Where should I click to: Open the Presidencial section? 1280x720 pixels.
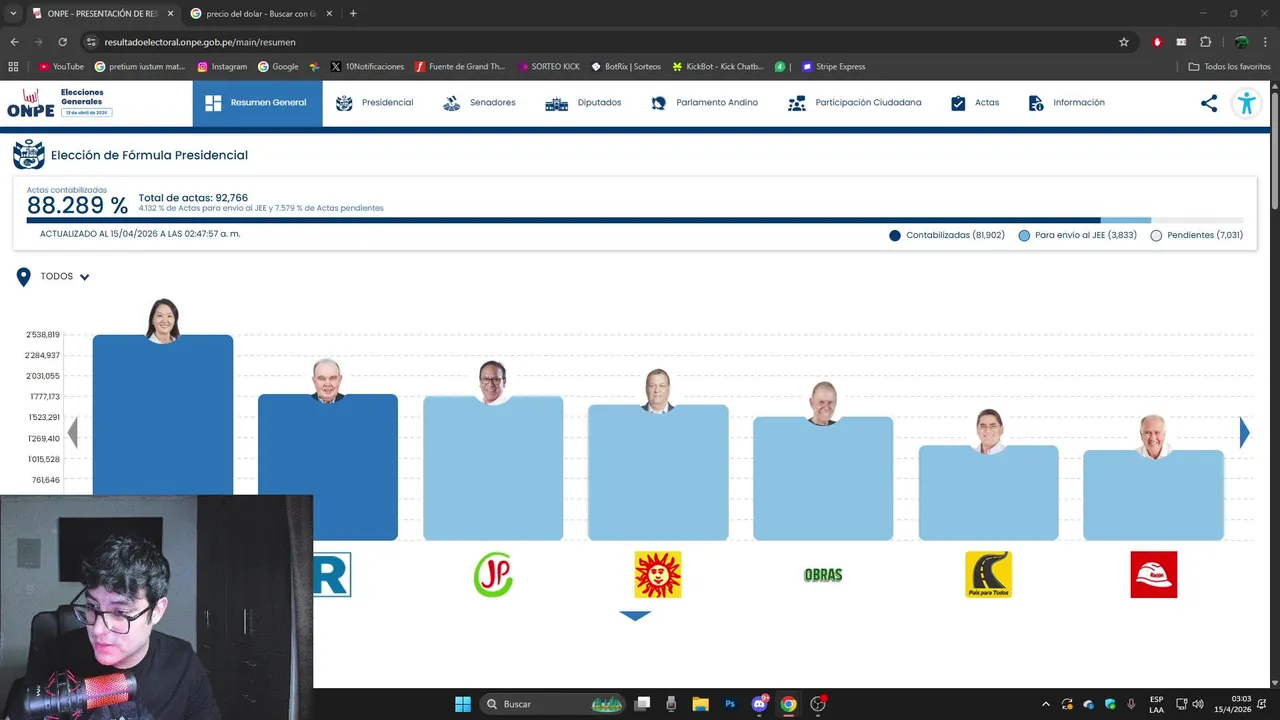[375, 103]
